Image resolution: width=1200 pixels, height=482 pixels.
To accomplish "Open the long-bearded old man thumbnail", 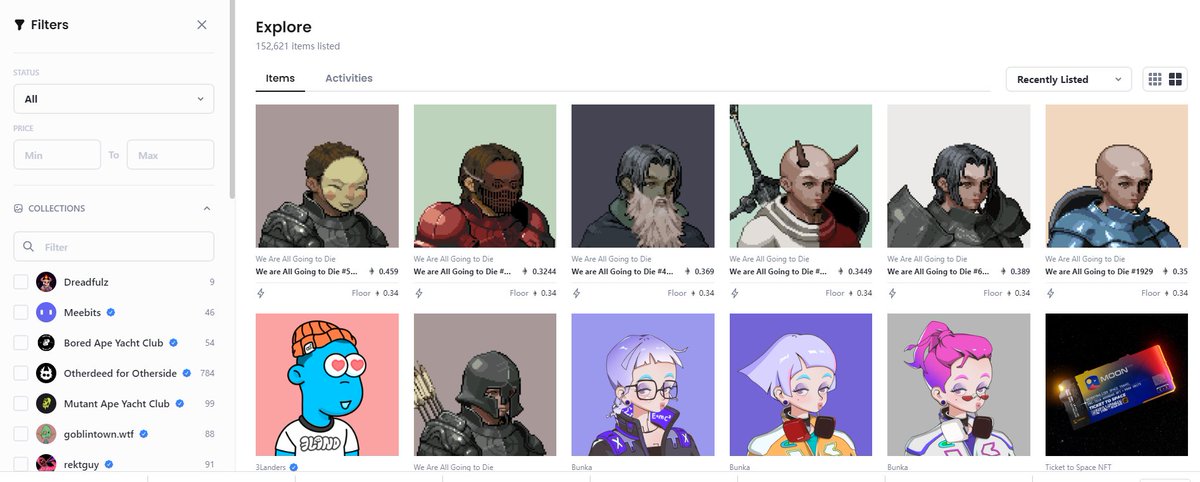I will [643, 175].
